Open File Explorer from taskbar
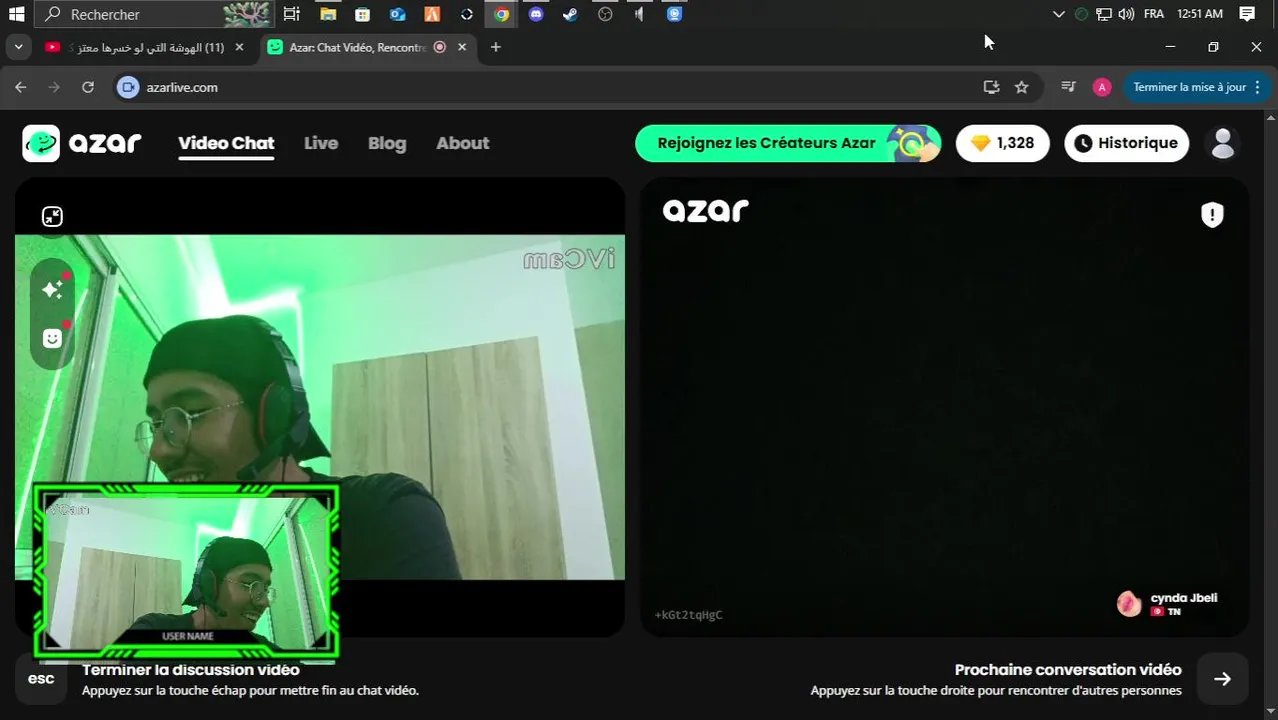Viewport: 1278px width, 720px height. click(x=327, y=14)
